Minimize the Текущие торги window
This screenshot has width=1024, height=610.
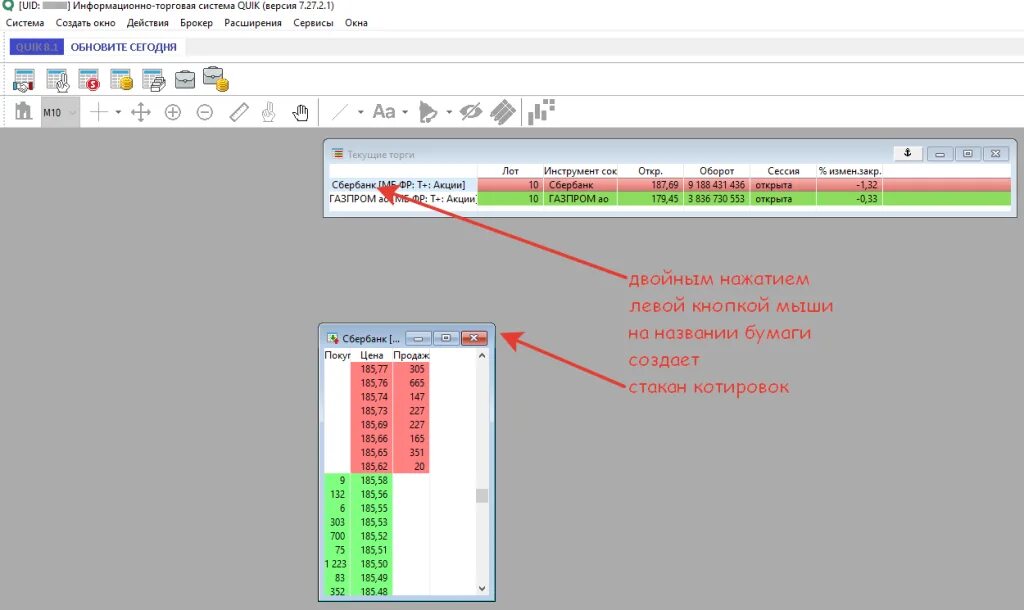click(940, 153)
